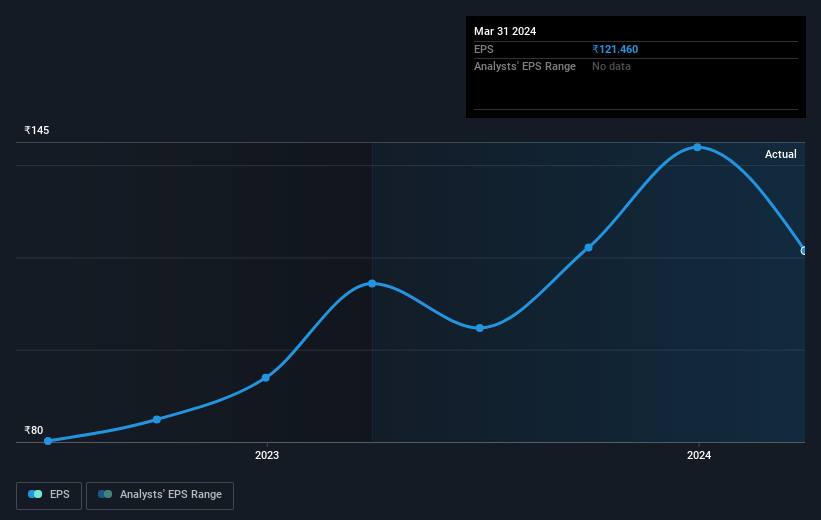
Task: Click the ₹121.460 EPS value in tooltip
Action: click(x=615, y=49)
